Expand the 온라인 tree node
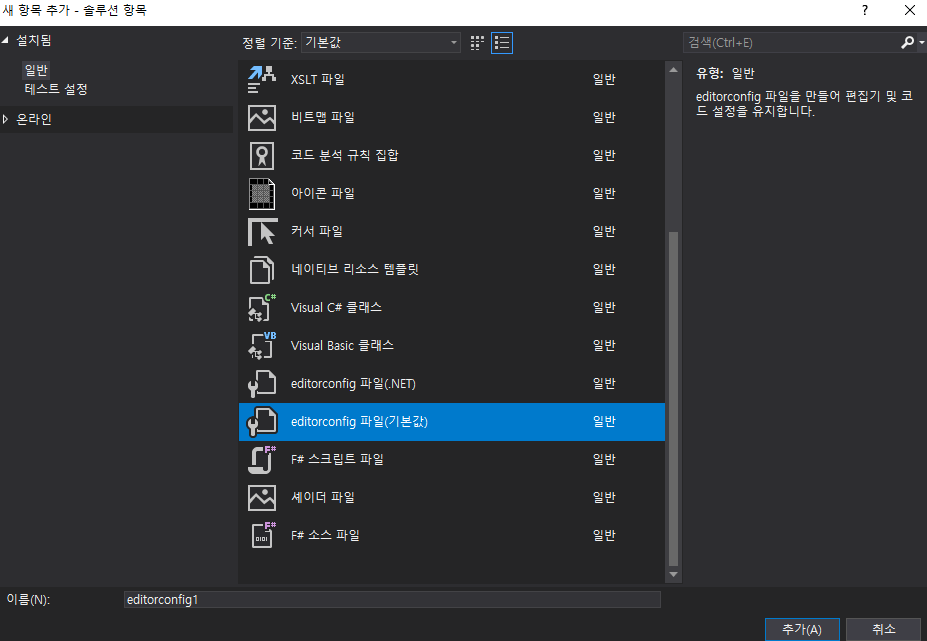This screenshot has width=927, height=641. pyautogui.click(x=5, y=119)
